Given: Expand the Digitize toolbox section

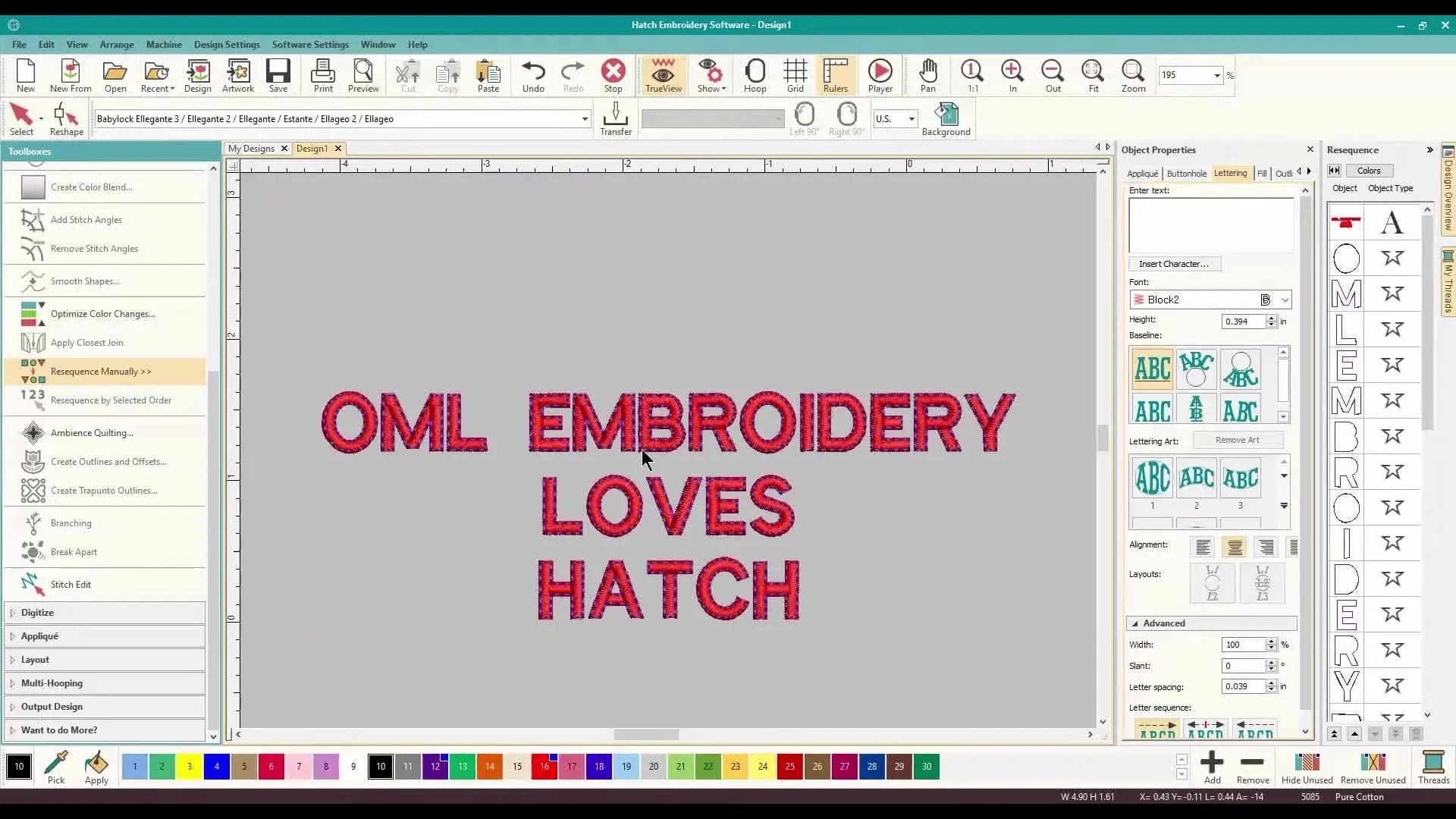Looking at the screenshot, I should click(38, 612).
